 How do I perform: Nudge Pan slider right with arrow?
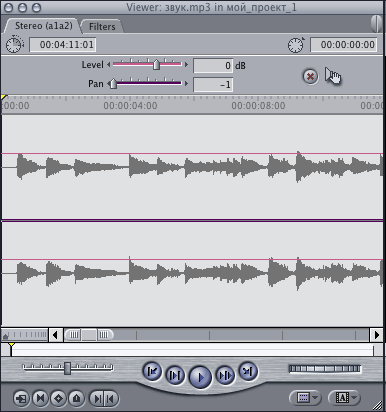(186, 84)
